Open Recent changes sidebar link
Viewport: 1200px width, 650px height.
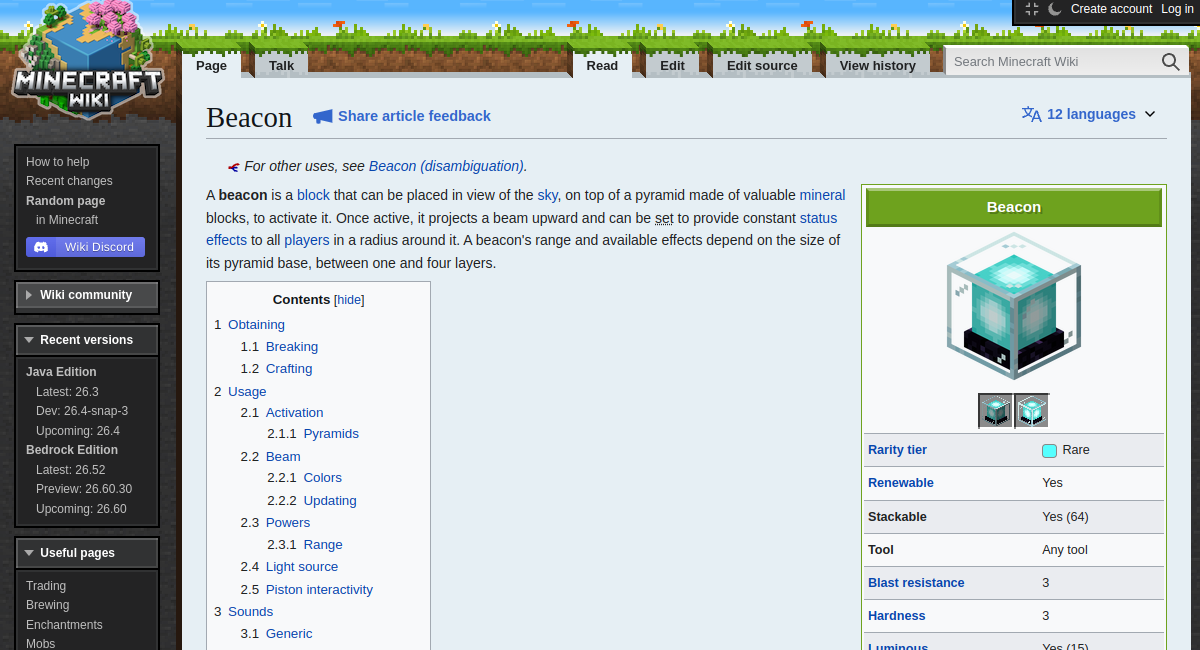(x=69, y=181)
